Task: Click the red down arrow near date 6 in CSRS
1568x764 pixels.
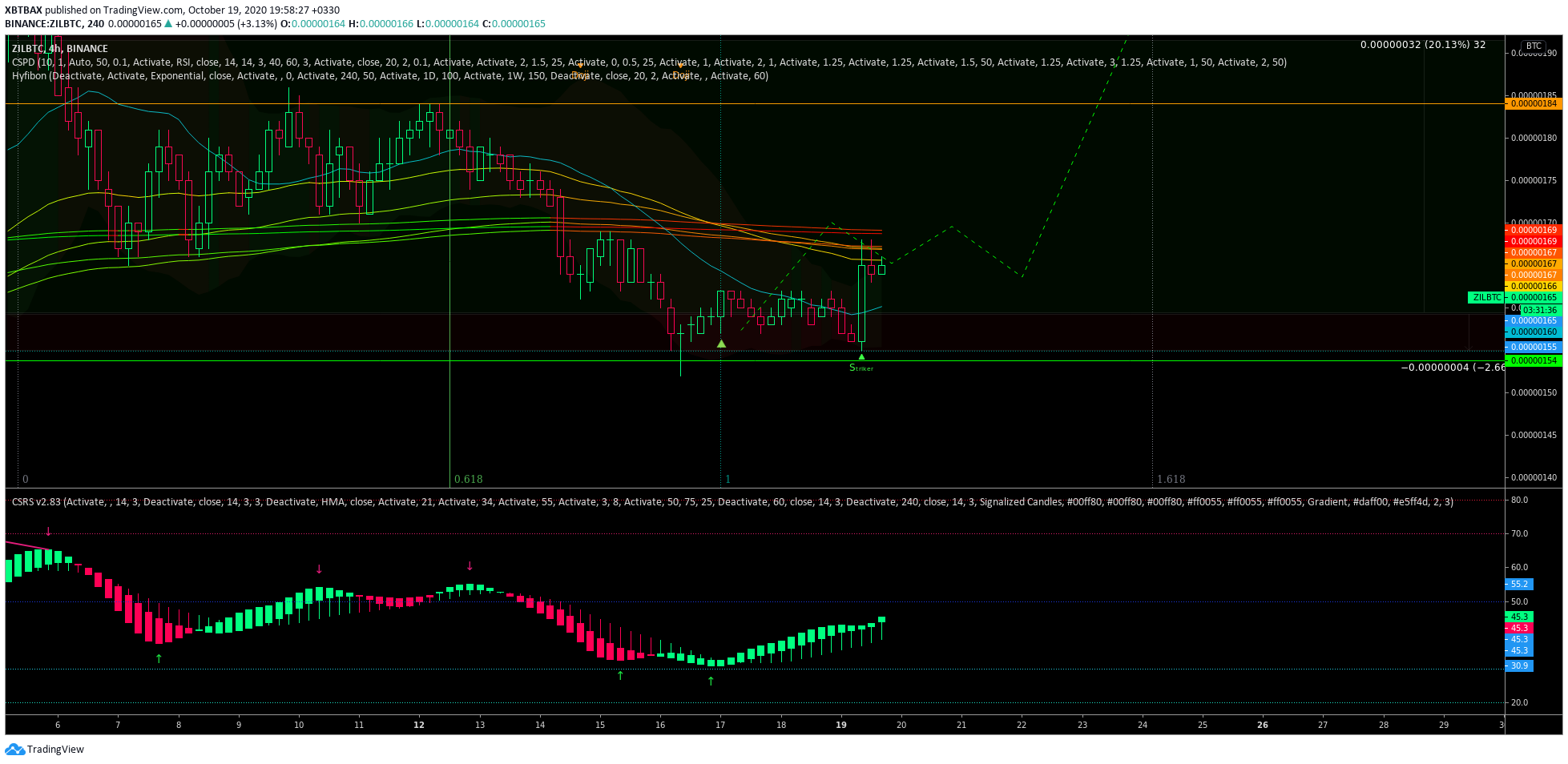Action: [x=49, y=532]
